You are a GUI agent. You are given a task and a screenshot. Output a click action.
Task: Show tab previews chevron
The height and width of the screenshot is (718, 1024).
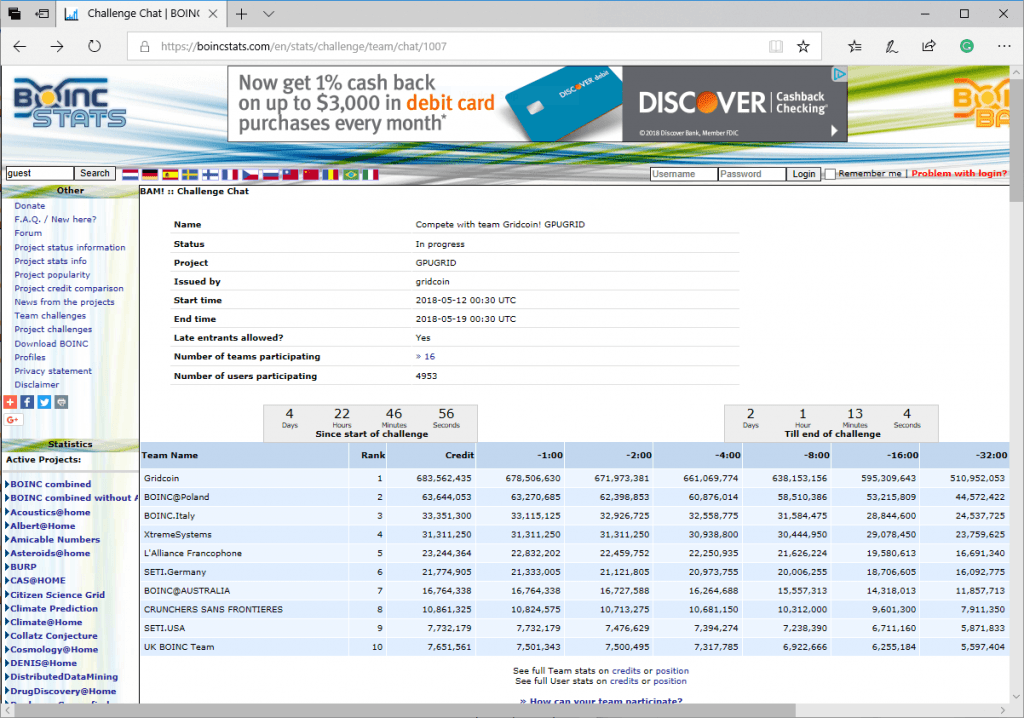point(268,14)
